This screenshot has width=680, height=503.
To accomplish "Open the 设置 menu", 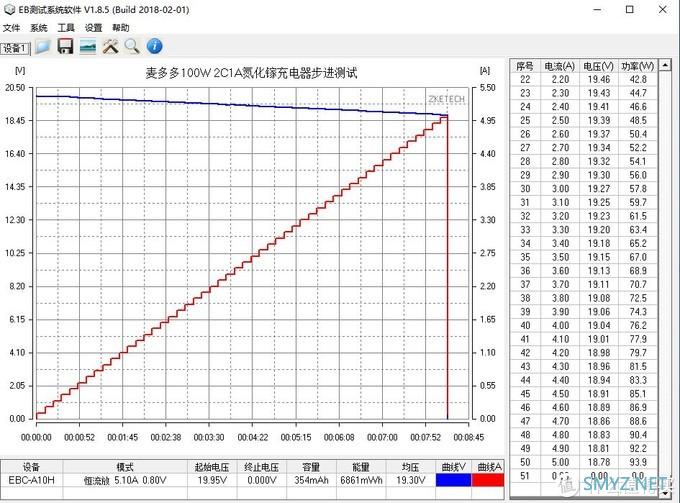I will (x=93, y=28).
